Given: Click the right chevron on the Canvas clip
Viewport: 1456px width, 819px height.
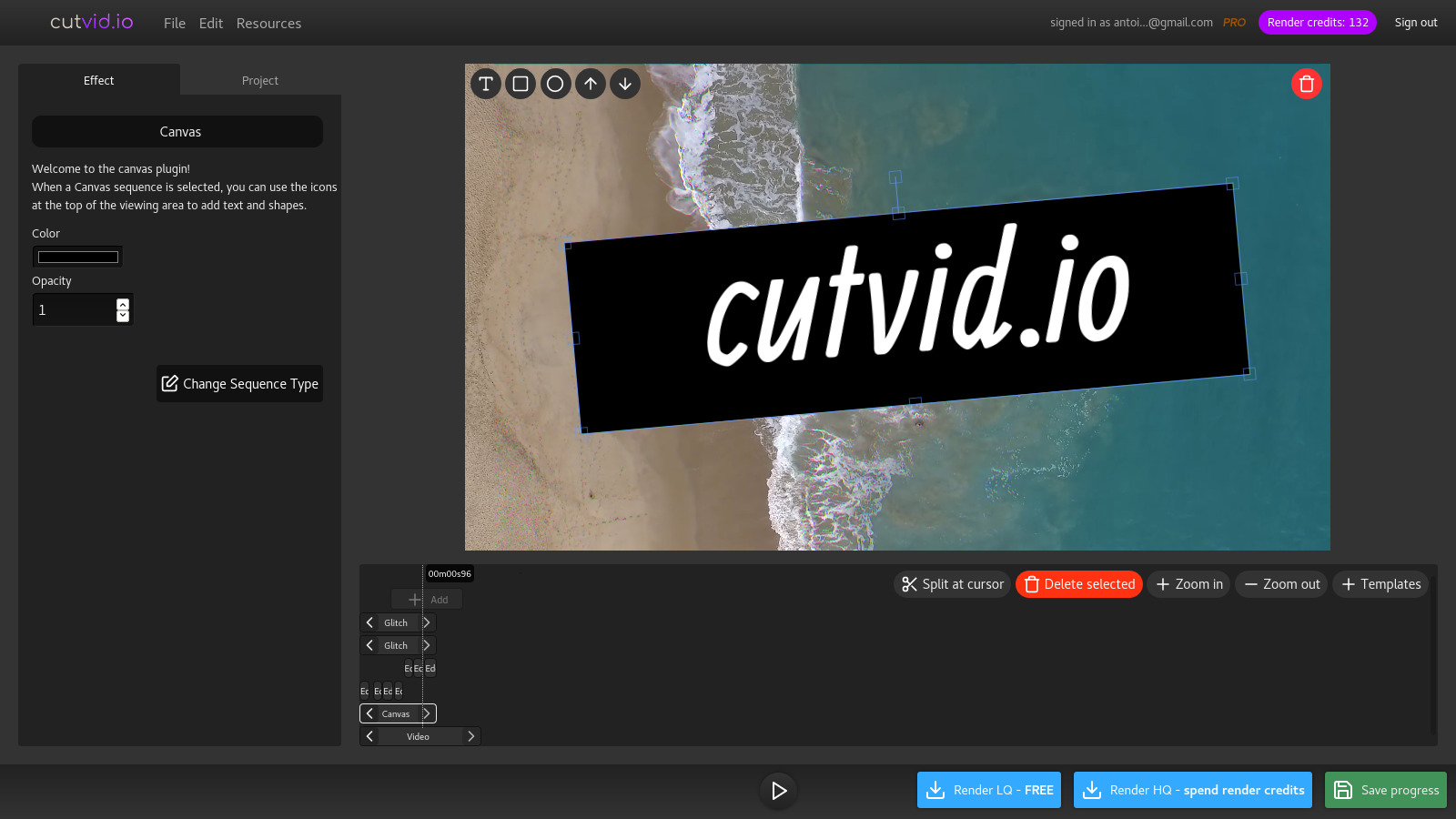Looking at the screenshot, I should 426,713.
